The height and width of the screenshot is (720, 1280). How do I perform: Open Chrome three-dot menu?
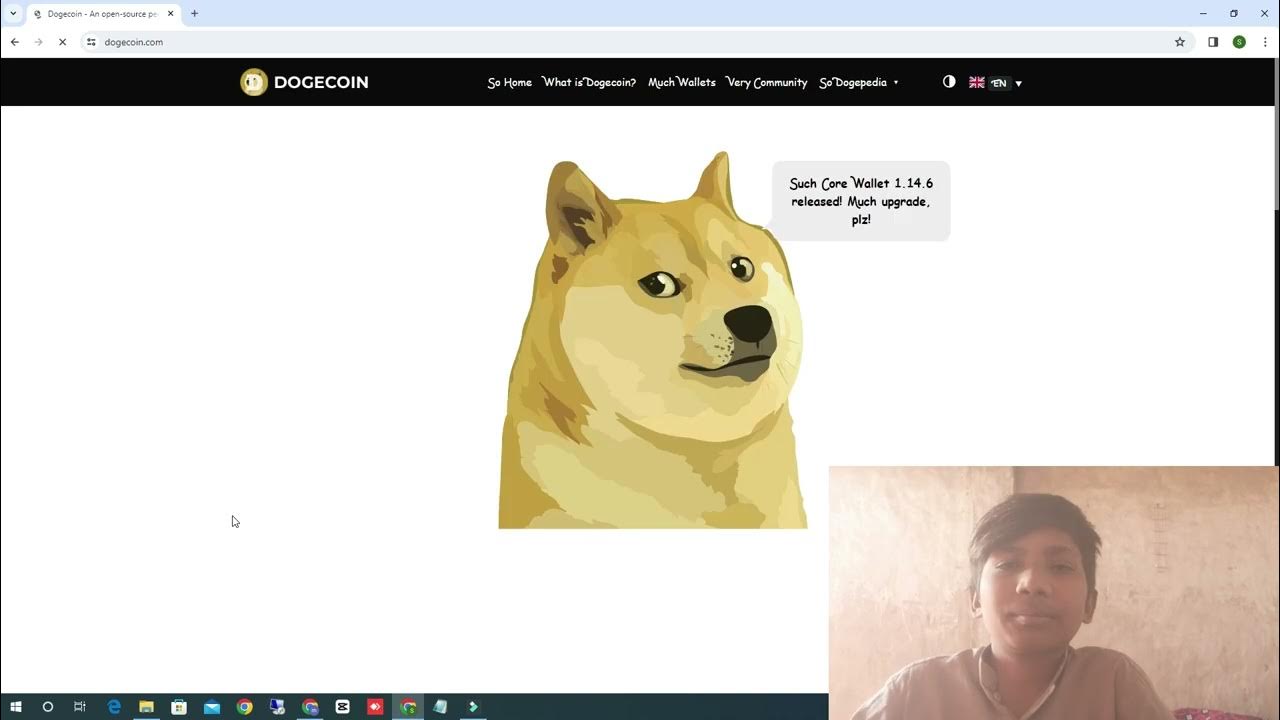[1265, 42]
